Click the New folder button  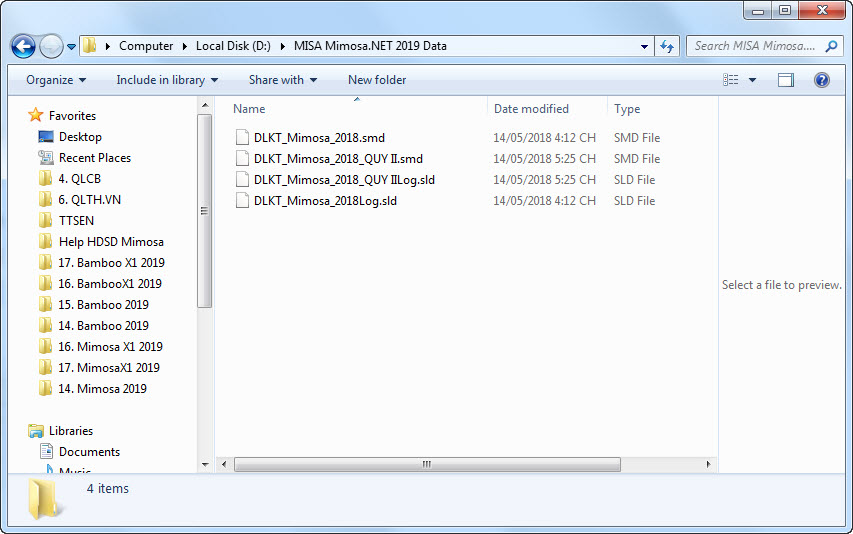point(377,80)
